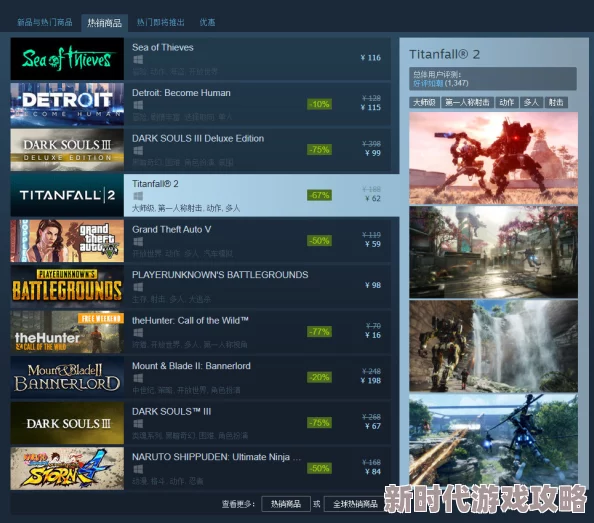Image resolution: width=594 pixels, height=523 pixels.
Task: Select the 多人 tag in preview panel
Action: coord(531,102)
